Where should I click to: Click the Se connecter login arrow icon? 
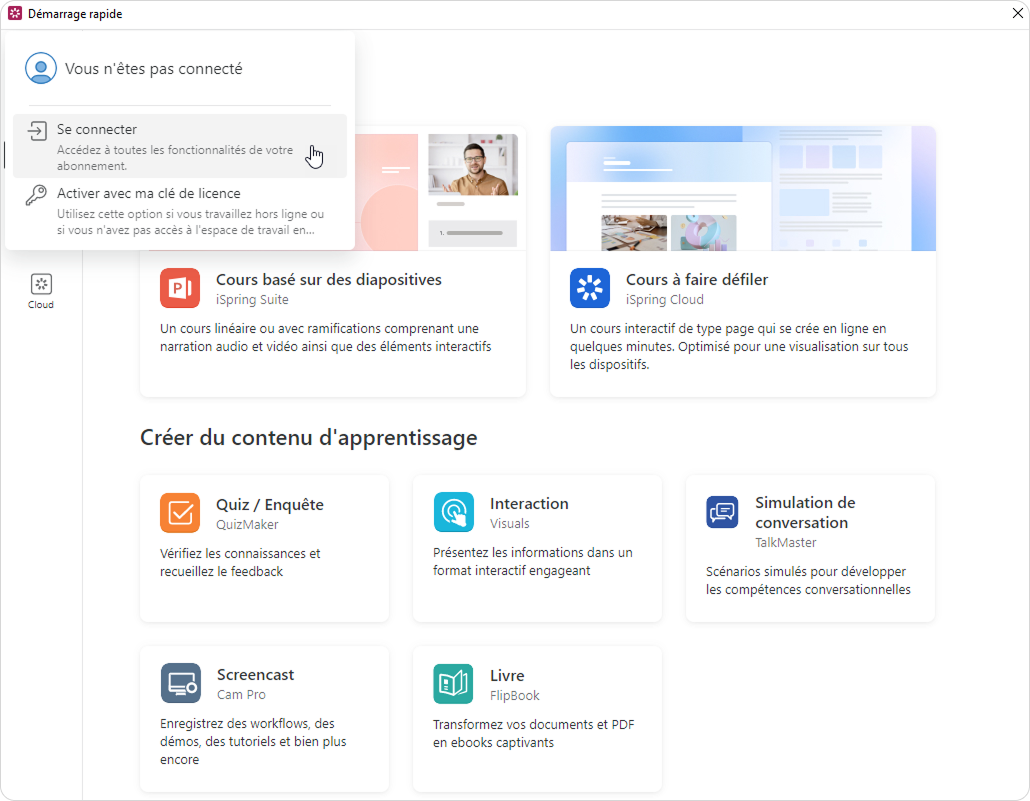[x=37, y=131]
